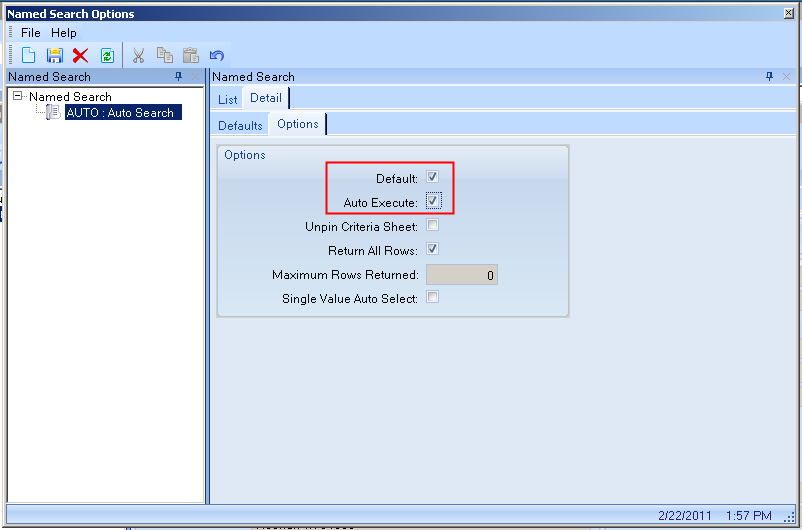Click the New document toolbar icon
The width and height of the screenshot is (802, 530).
pos(29,55)
